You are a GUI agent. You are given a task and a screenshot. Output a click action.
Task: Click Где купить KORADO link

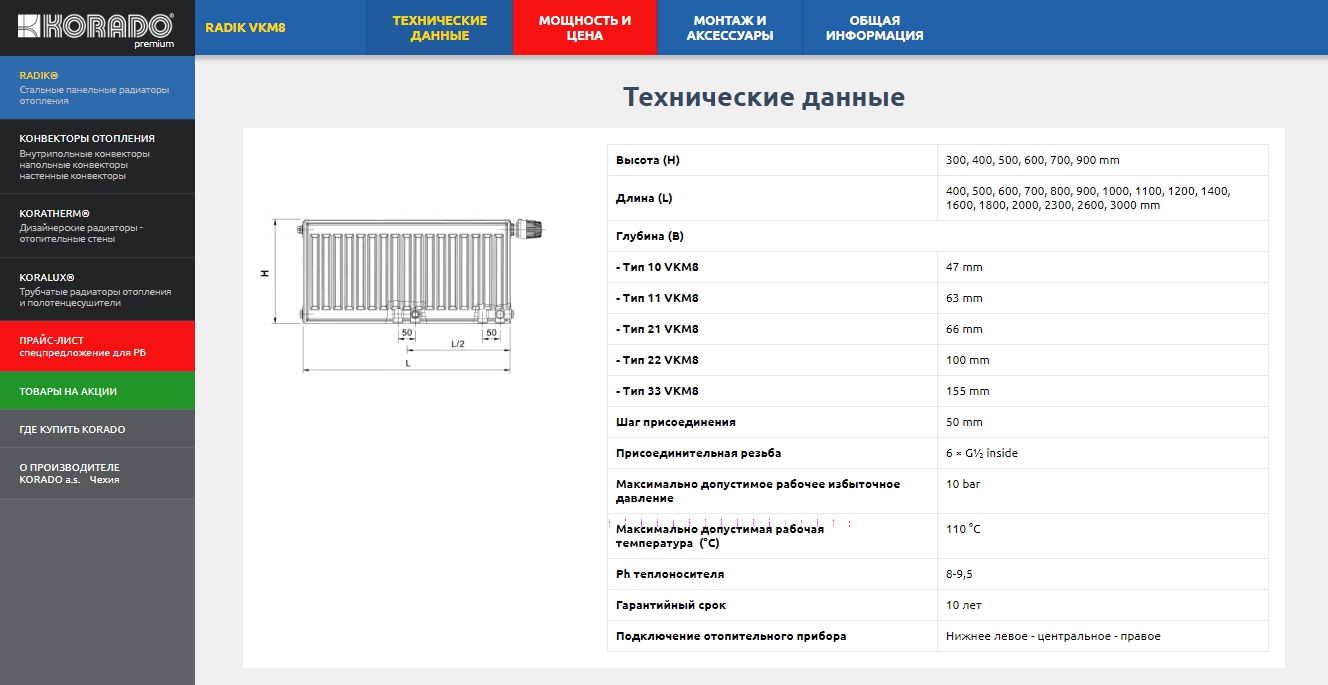(x=97, y=429)
